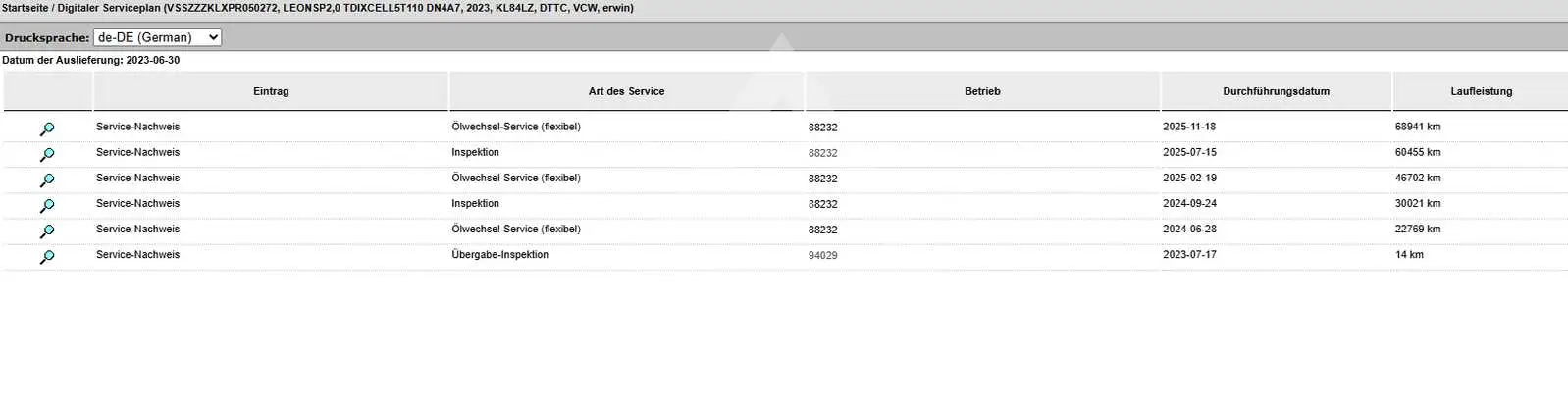Select mileage 68941 km cell
The image size is (1568, 409).
1417,127
